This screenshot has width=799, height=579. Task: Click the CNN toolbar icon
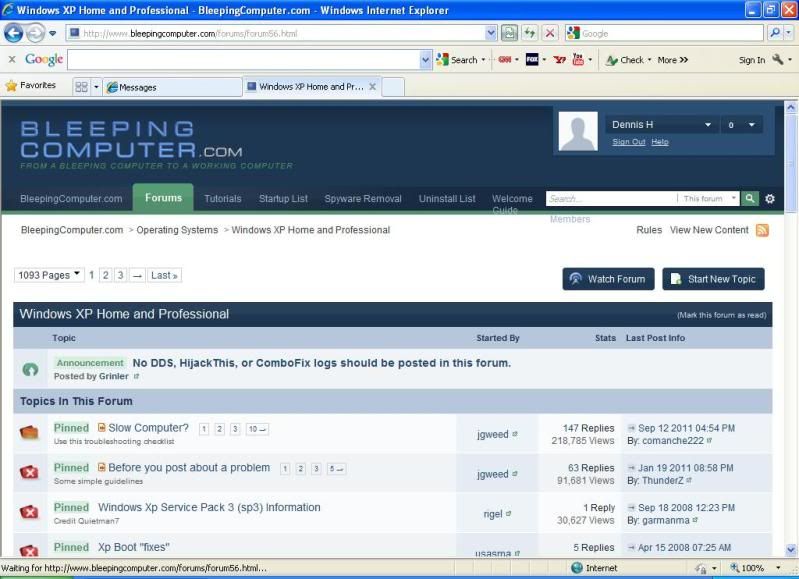tap(504, 60)
